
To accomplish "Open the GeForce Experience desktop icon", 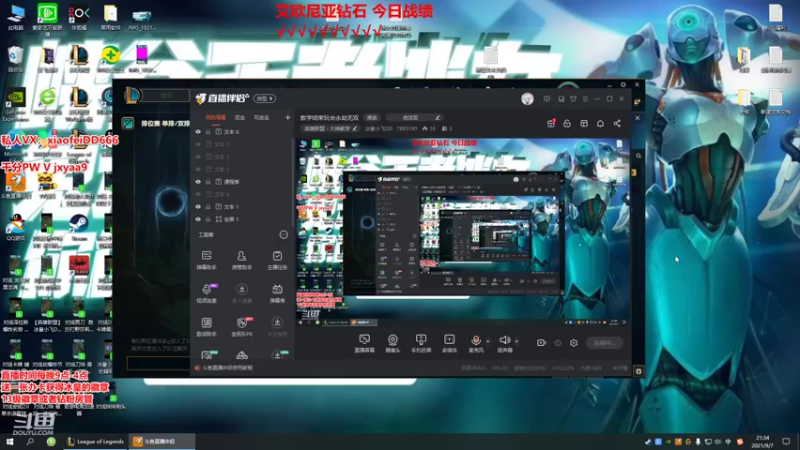I will [15, 106].
